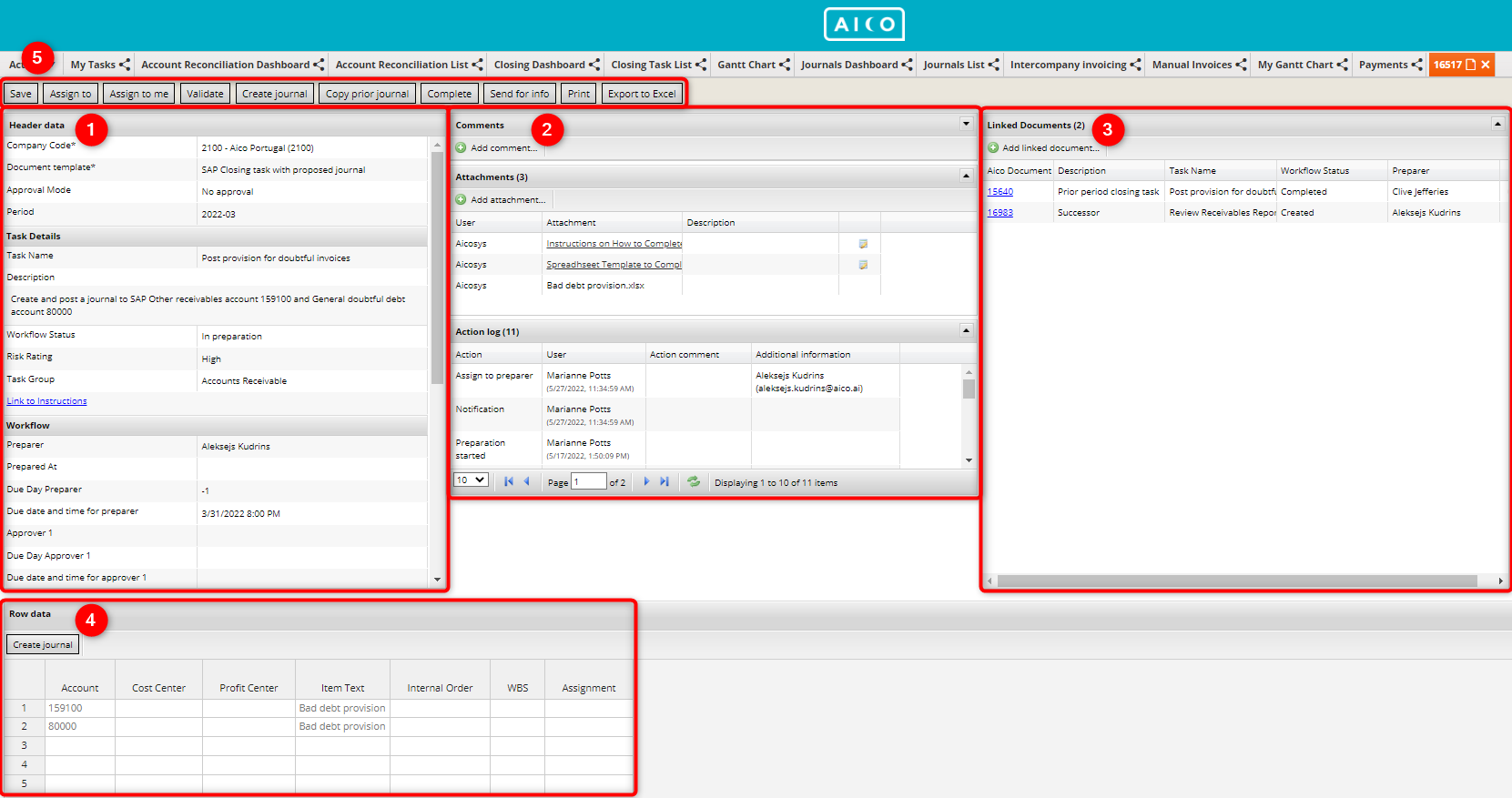Click the Save button

tap(21, 94)
